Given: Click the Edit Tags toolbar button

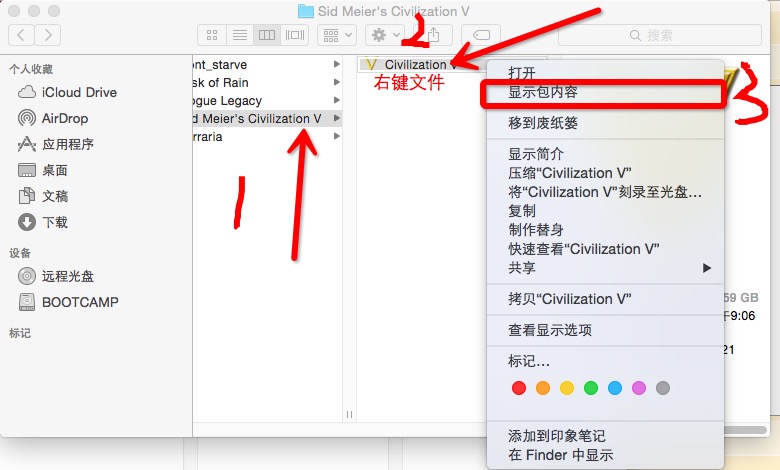Looking at the screenshot, I should point(481,35).
